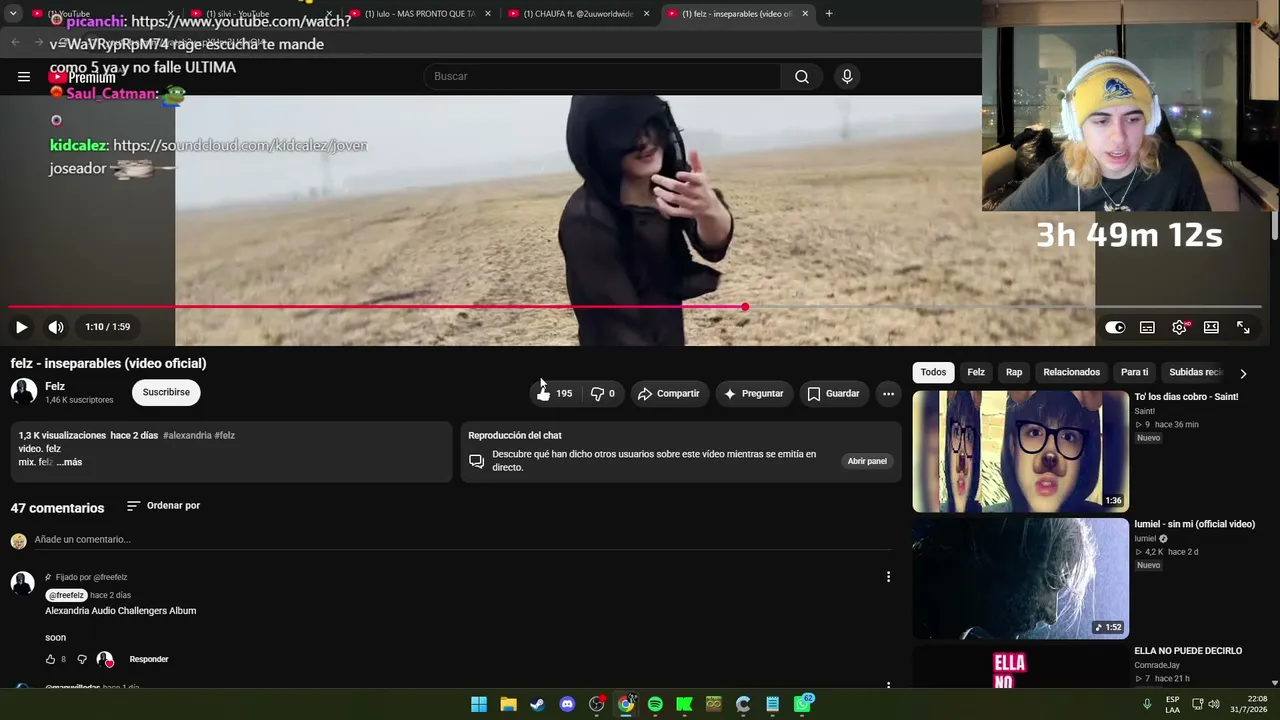Image resolution: width=1280 pixels, height=720 pixels.
Task: Open the browser tab search dropdown
Action: click(x=13, y=14)
